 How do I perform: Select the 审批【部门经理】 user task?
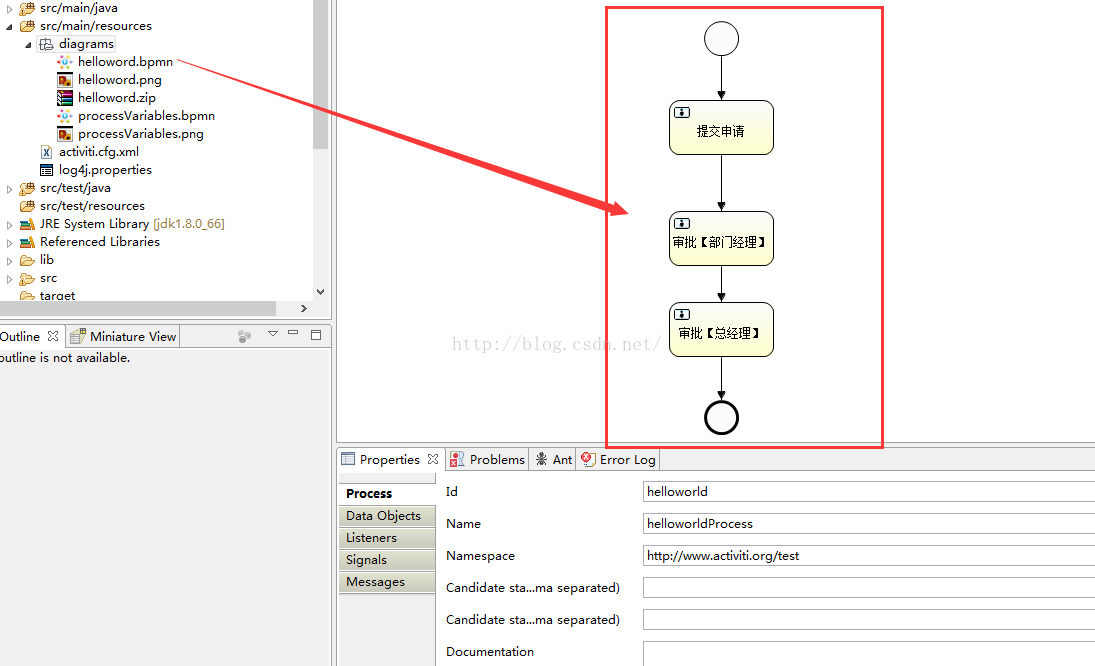721,238
